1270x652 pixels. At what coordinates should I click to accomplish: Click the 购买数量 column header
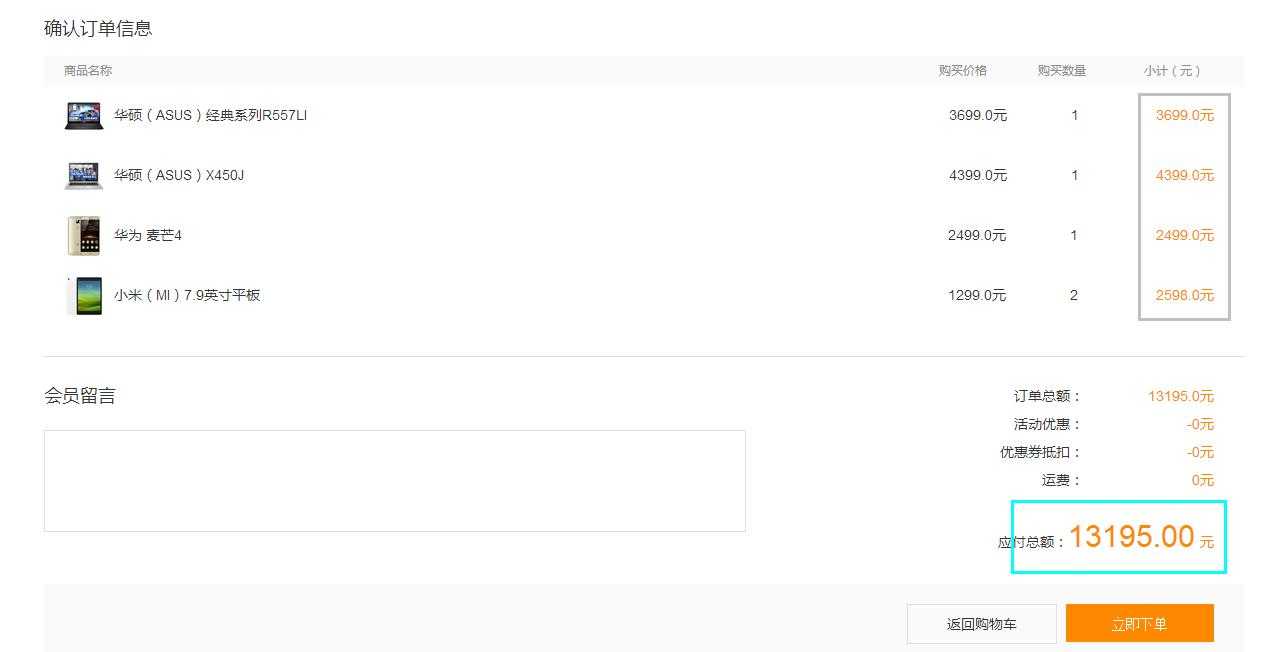[1061, 71]
